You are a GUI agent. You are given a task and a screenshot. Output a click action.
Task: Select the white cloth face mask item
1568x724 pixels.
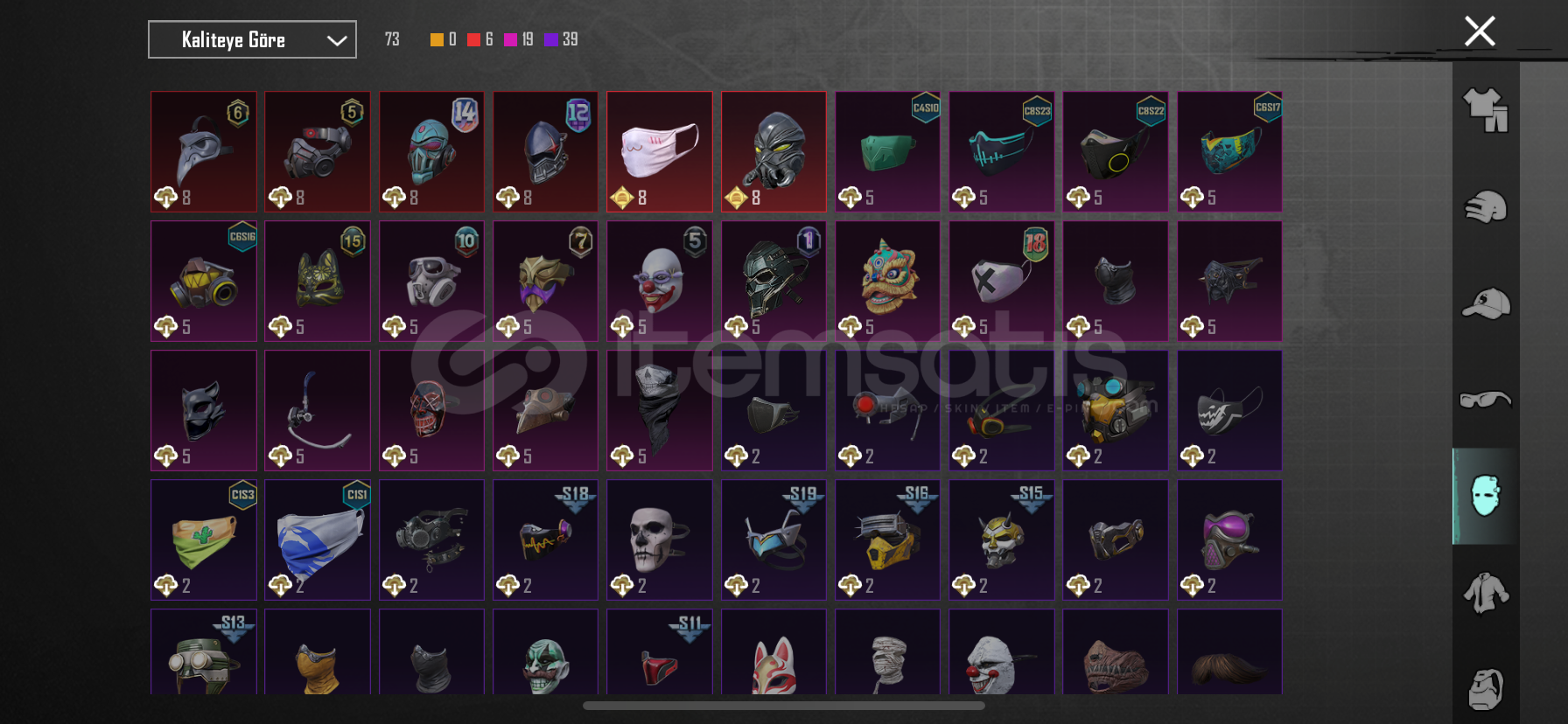(660, 151)
